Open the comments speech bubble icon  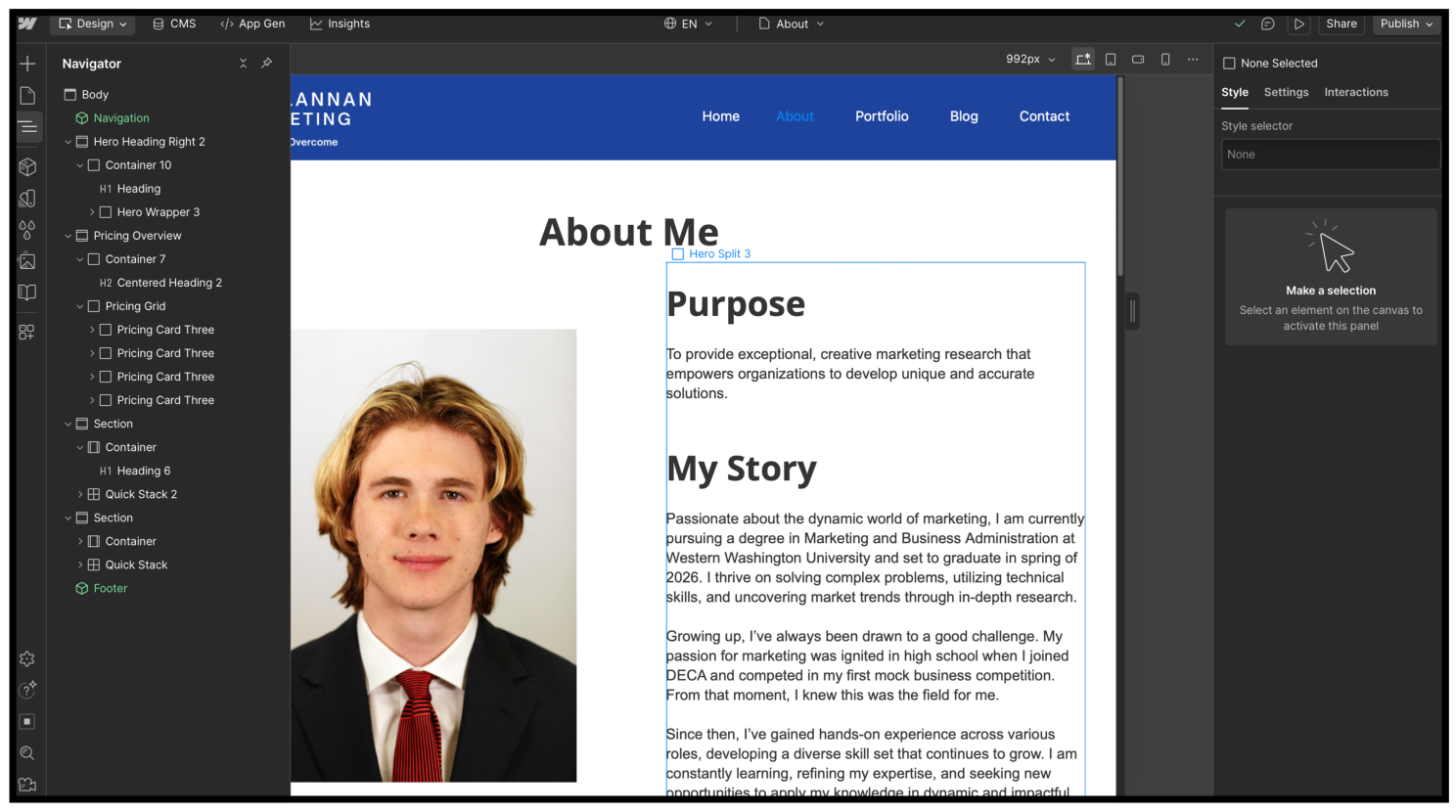pos(1268,23)
